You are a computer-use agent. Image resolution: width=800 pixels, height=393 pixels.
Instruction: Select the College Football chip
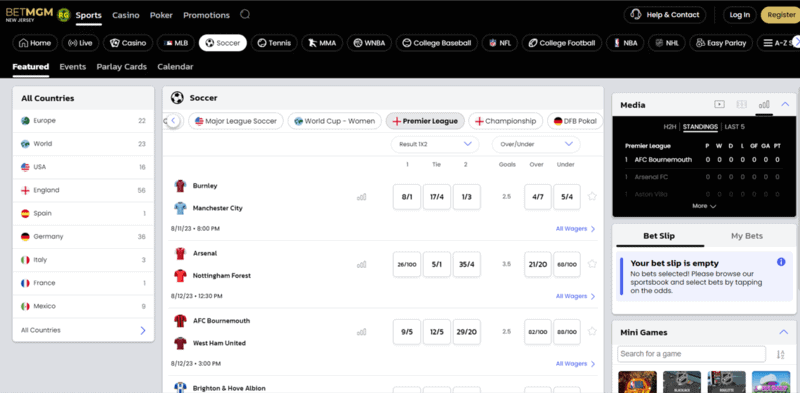click(562, 43)
